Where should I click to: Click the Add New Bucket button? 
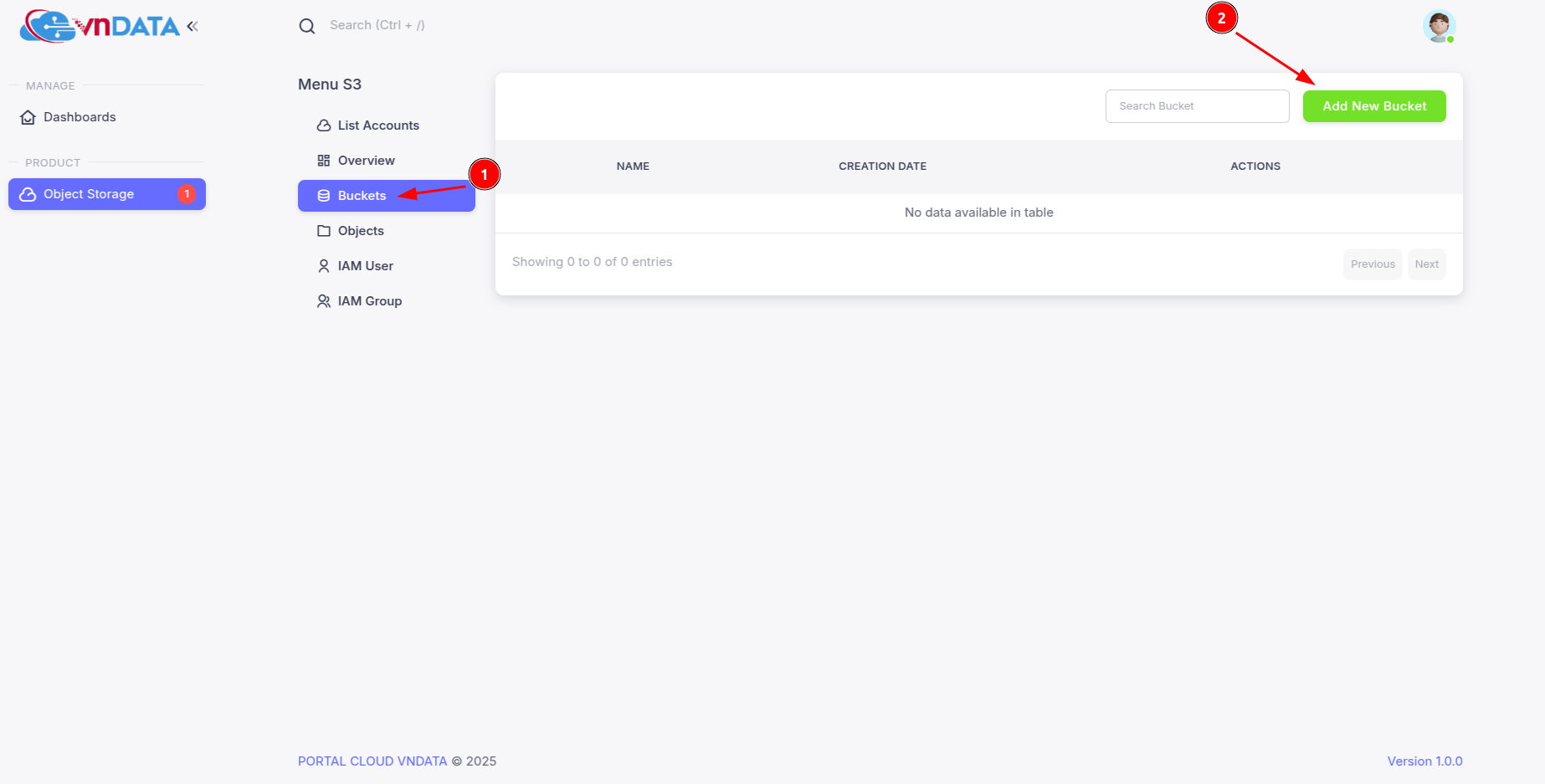click(1373, 106)
